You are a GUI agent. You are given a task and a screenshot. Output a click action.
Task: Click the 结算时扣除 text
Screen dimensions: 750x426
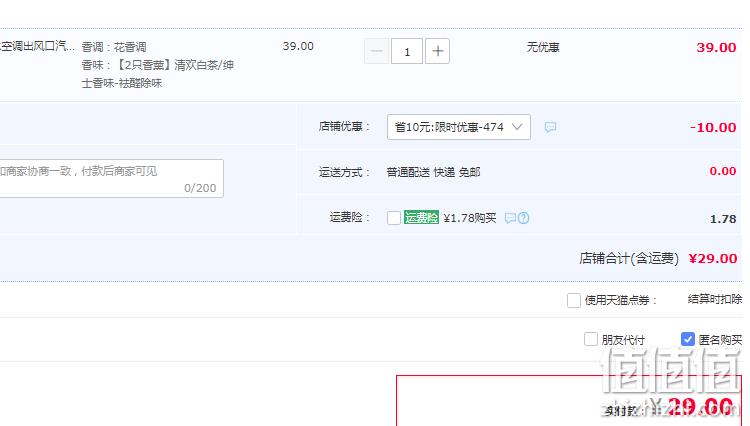click(715, 299)
